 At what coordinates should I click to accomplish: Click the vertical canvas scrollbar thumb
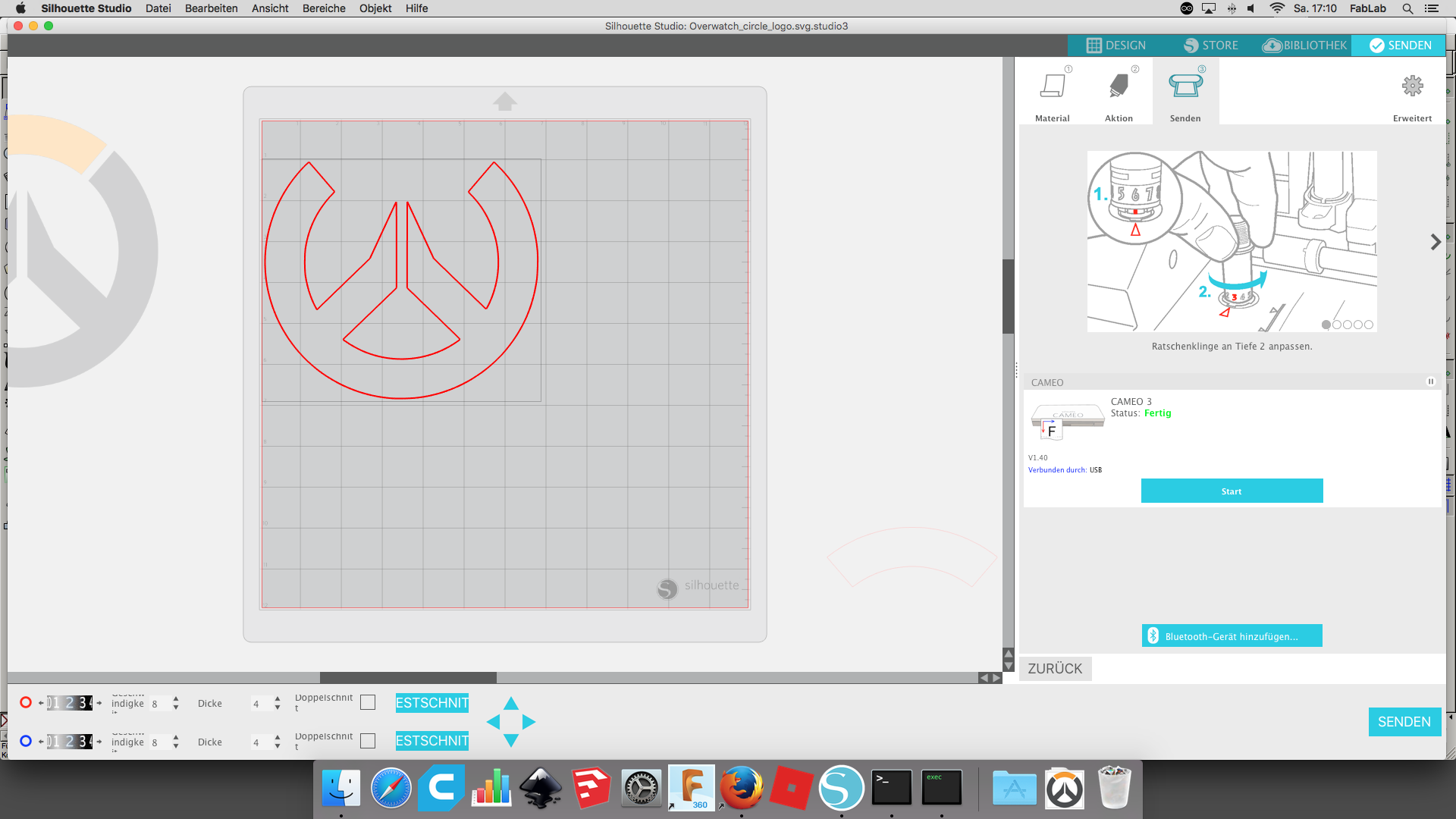click(1008, 297)
